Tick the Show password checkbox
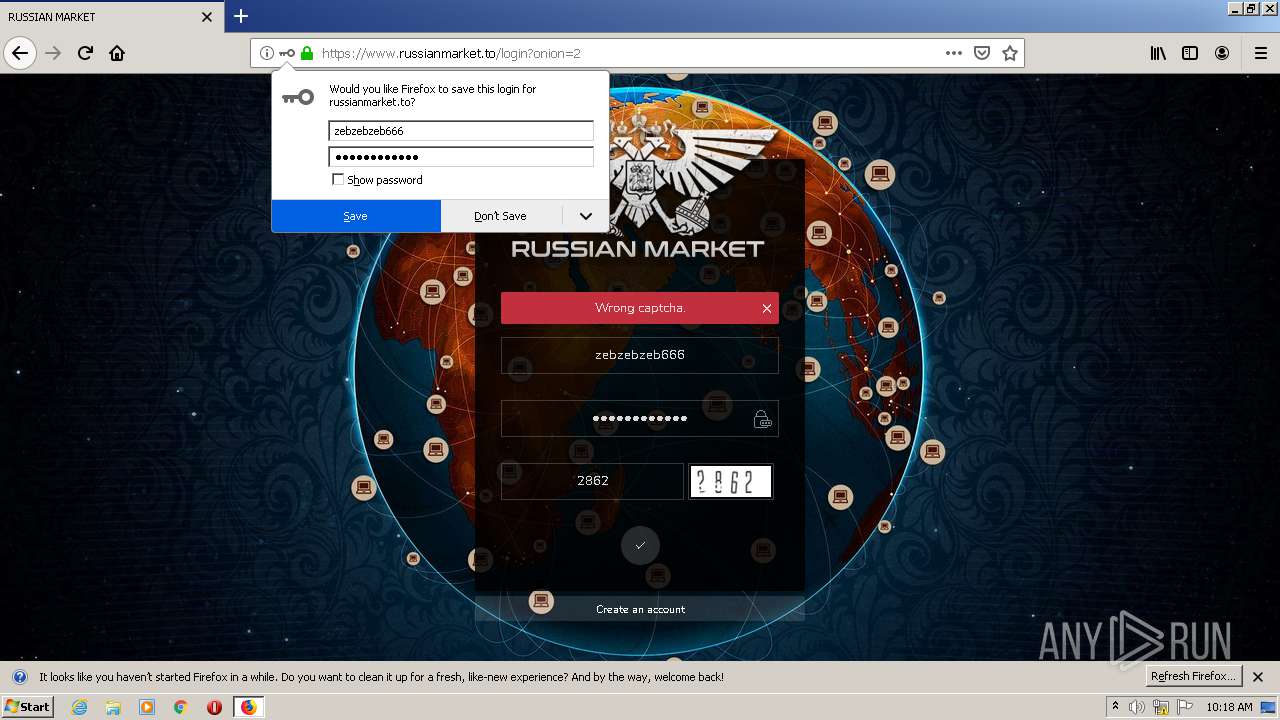The width and height of the screenshot is (1280, 720). tap(338, 180)
